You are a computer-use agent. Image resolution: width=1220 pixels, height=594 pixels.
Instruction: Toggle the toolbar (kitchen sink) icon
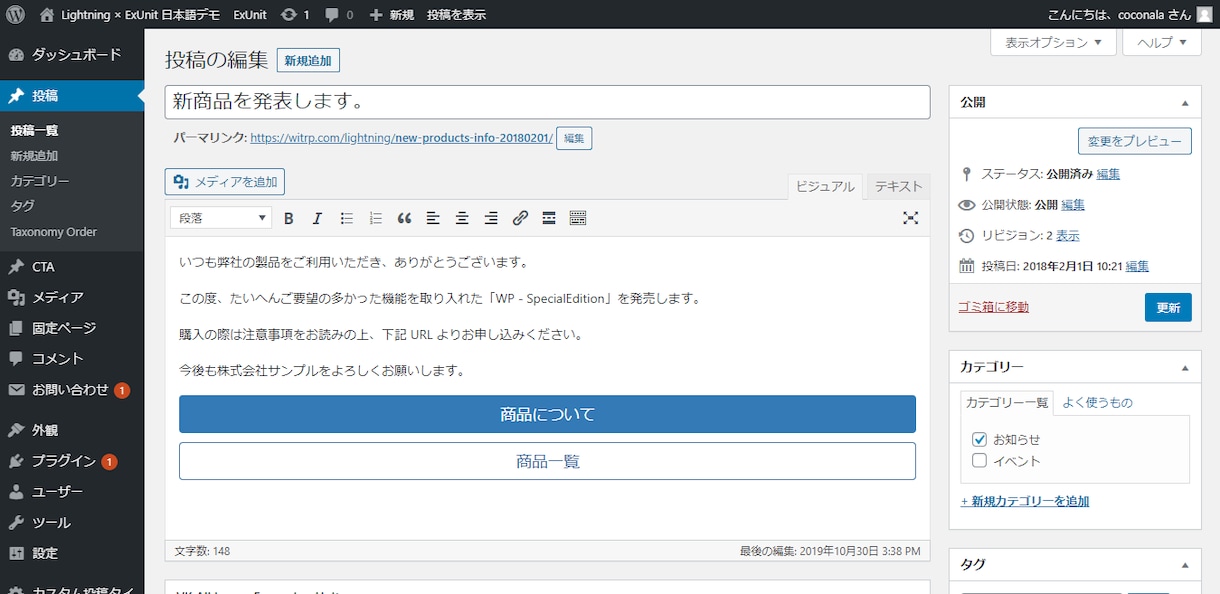point(578,218)
